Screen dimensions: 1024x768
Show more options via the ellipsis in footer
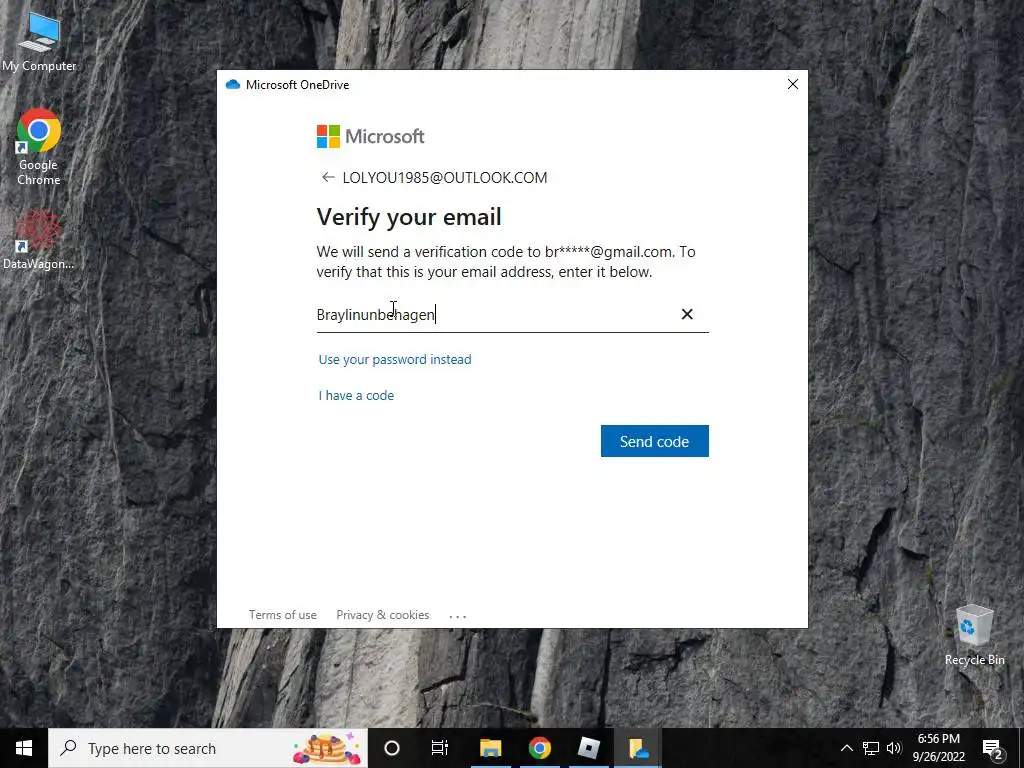pos(458,615)
